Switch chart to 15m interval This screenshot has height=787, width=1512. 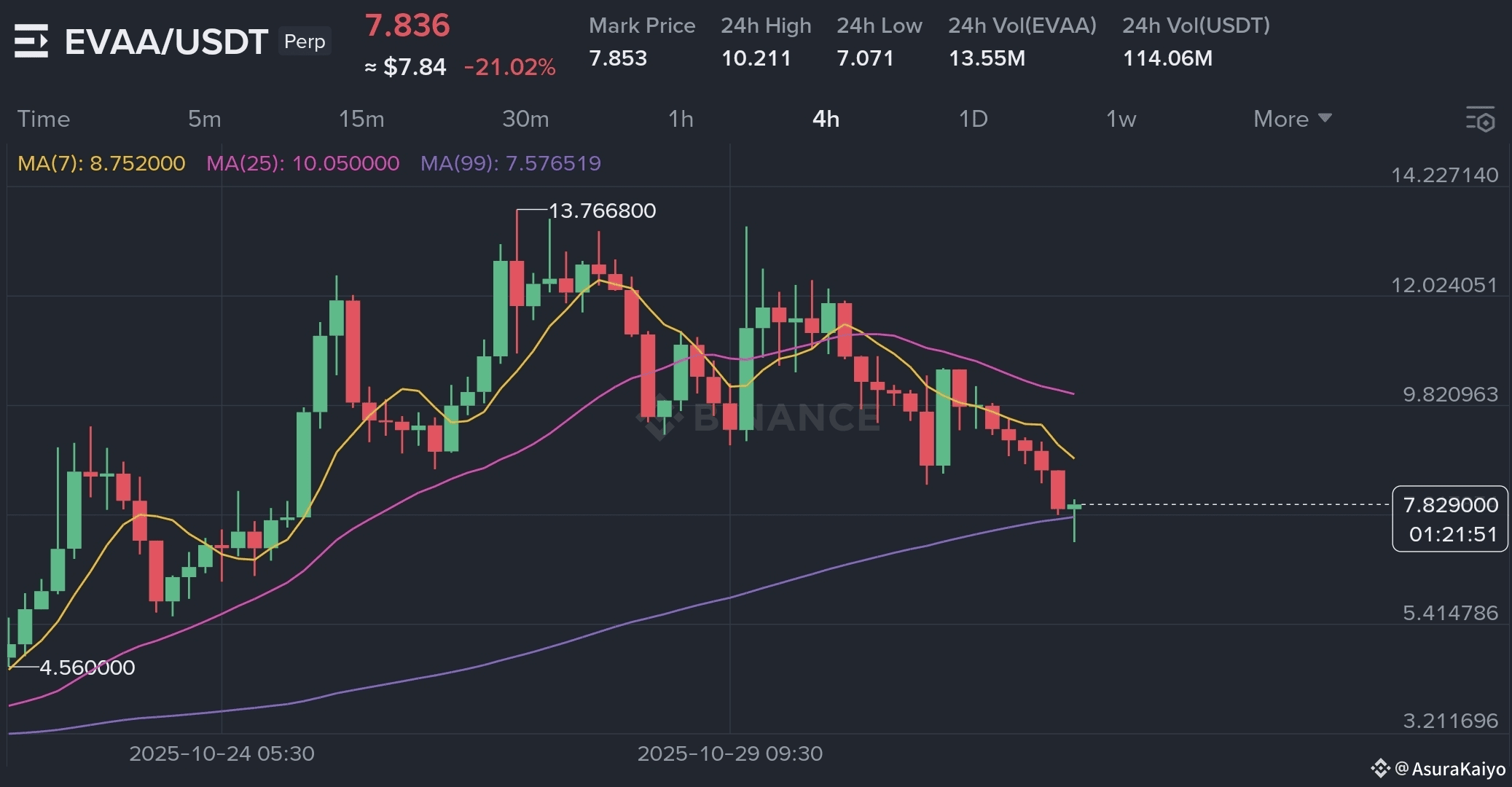pyautogui.click(x=361, y=119)
